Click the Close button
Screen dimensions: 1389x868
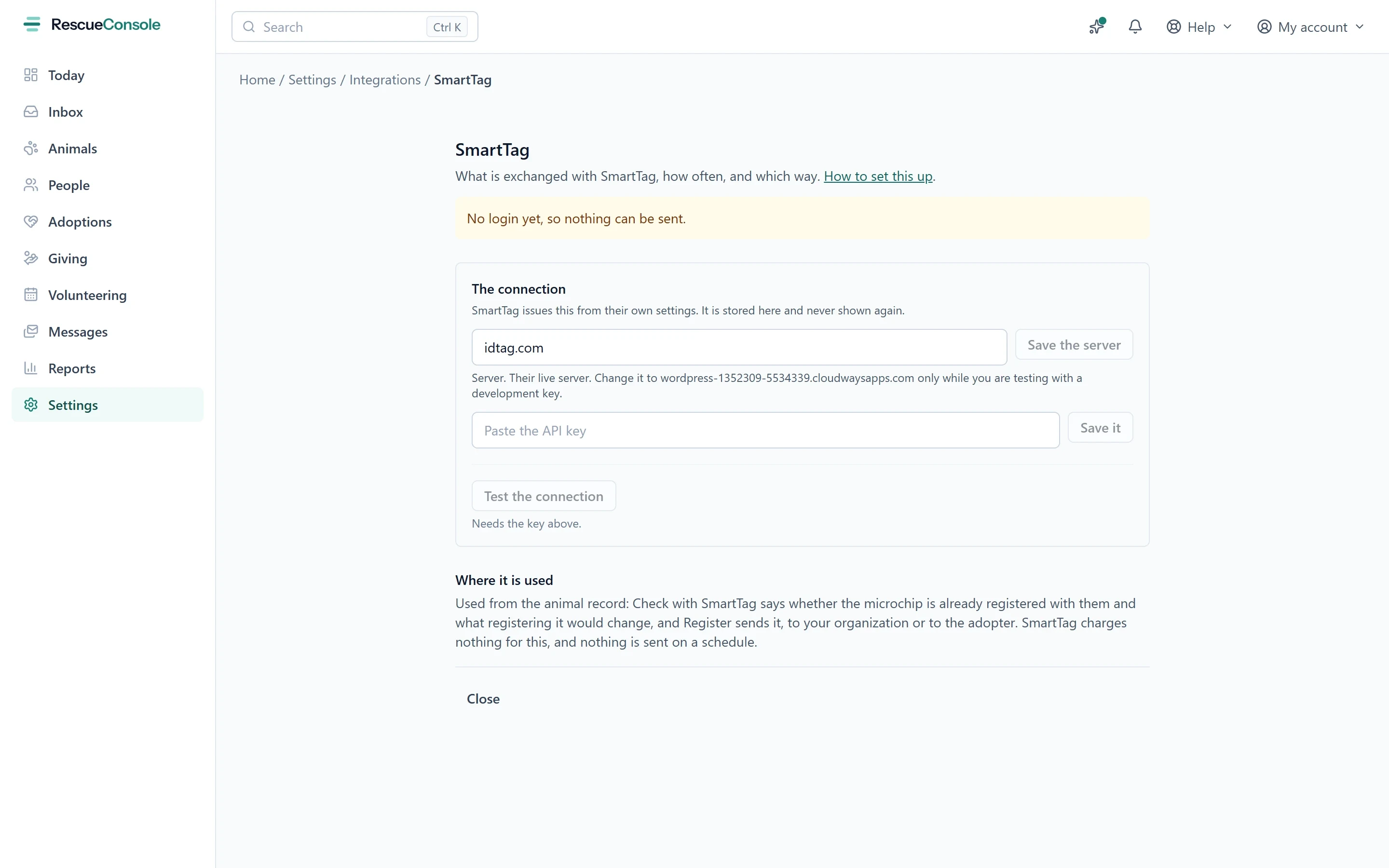click(x=483, y=699)
